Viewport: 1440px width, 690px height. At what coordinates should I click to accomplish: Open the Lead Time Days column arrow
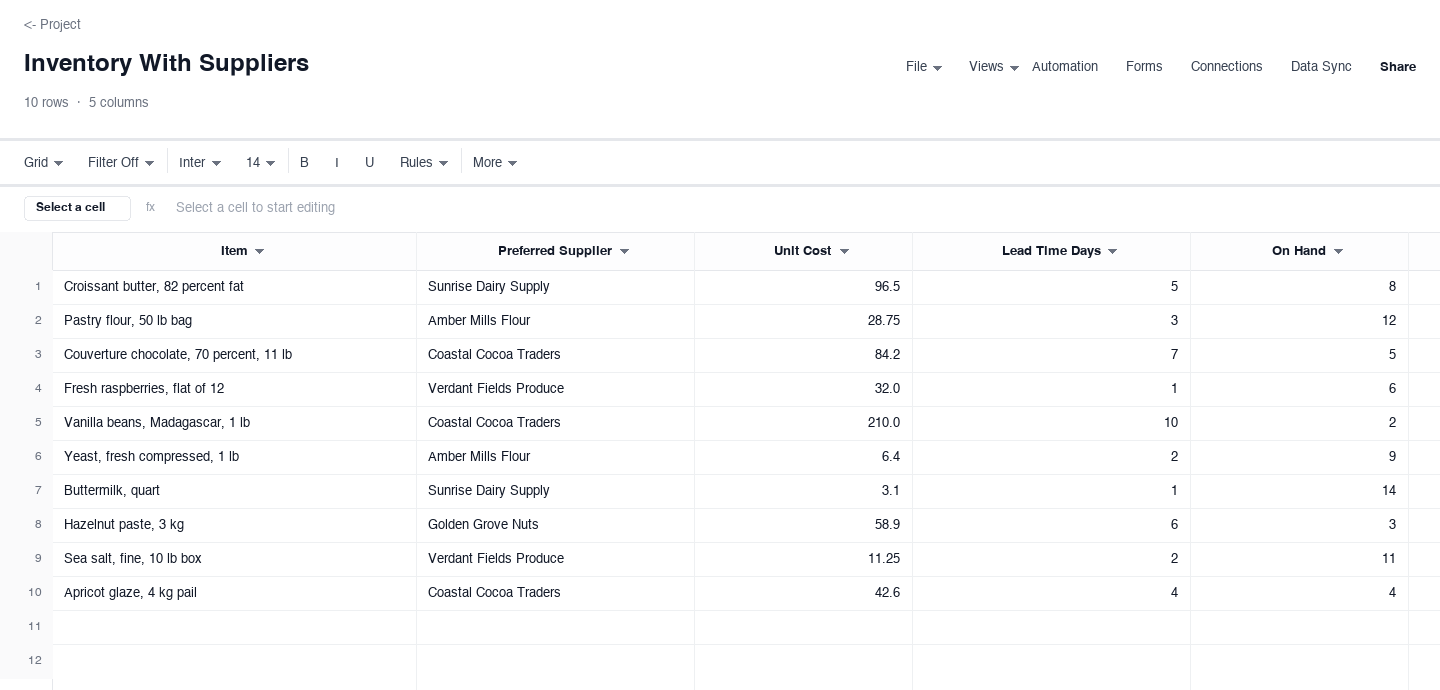(1113, 252)
